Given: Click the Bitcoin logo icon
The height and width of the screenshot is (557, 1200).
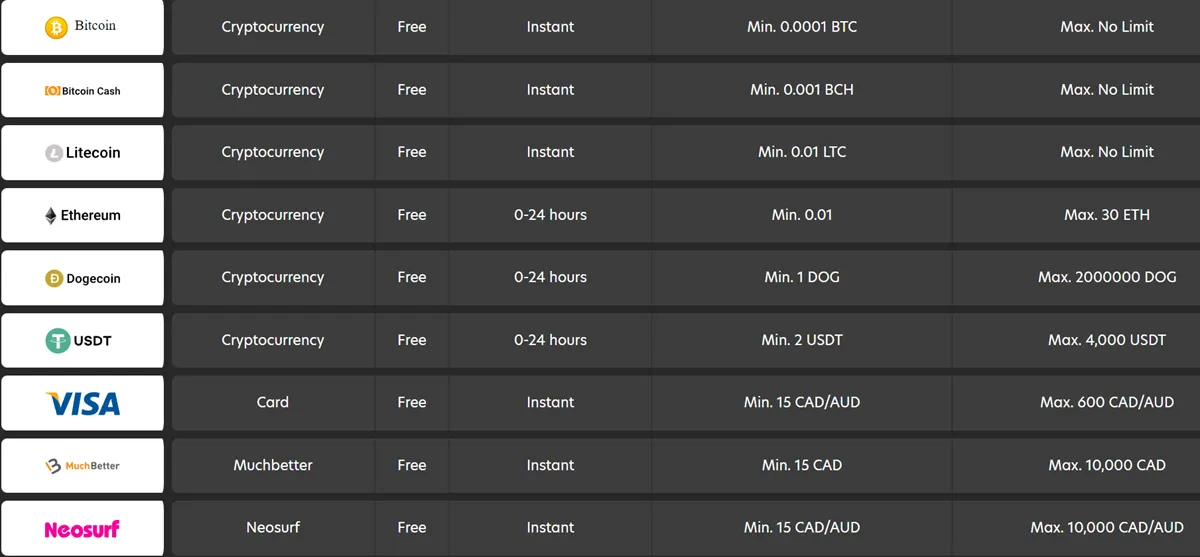Looking at the screenshot, I should (x=56, y=27).
